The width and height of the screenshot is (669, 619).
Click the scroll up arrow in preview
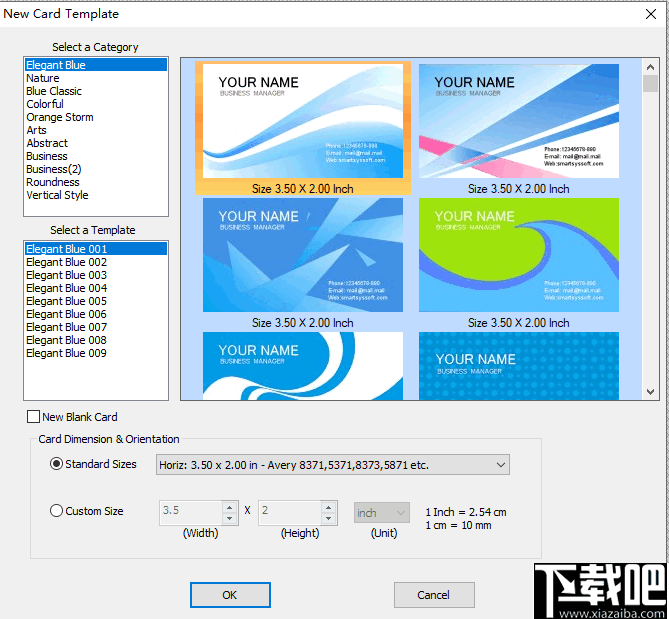coord(650,67)
